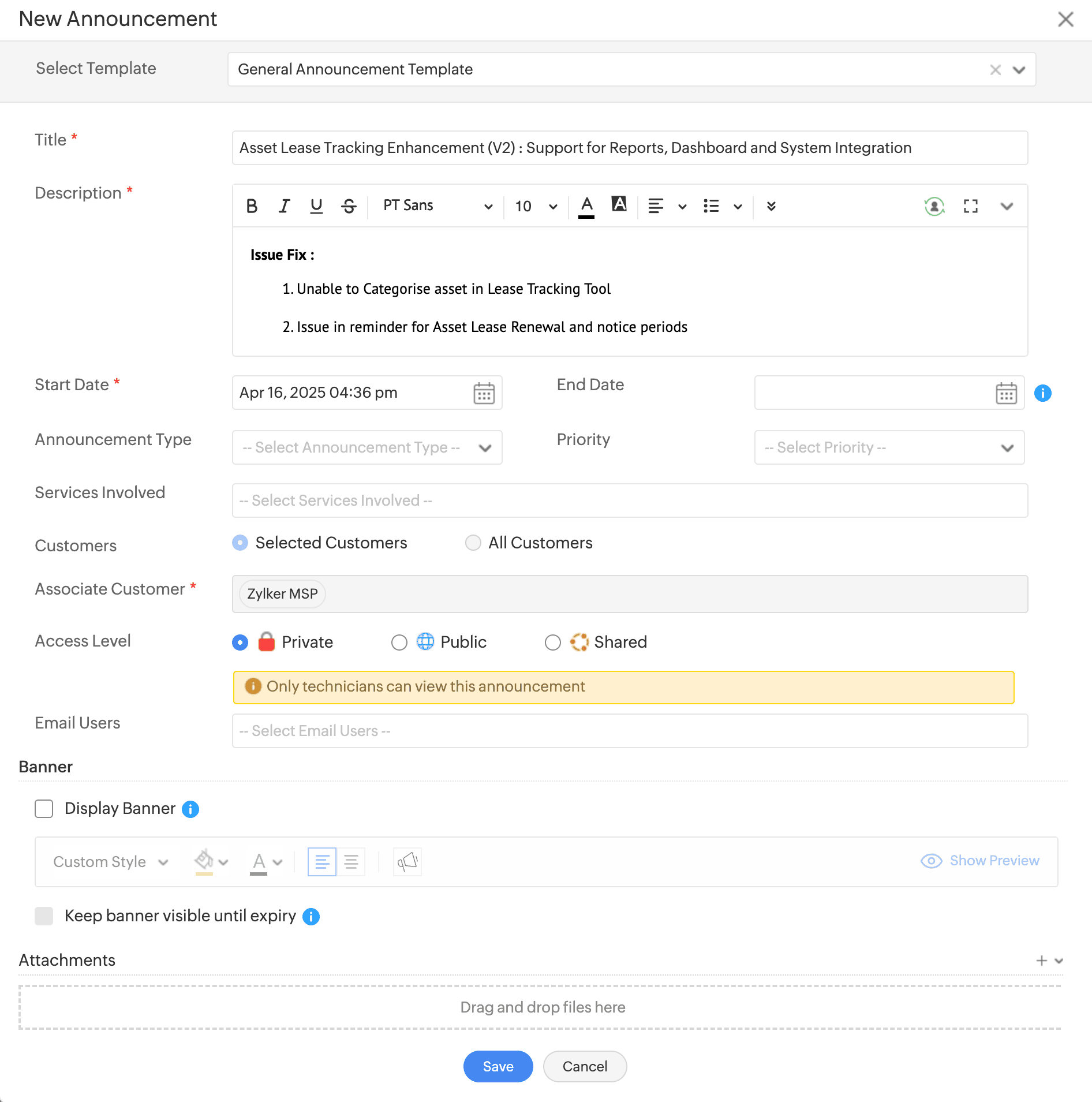Toggle bold formatting in description editor
Image resolution: width=1092 pixels, height=1102 pixels.
tap(252, 206)
